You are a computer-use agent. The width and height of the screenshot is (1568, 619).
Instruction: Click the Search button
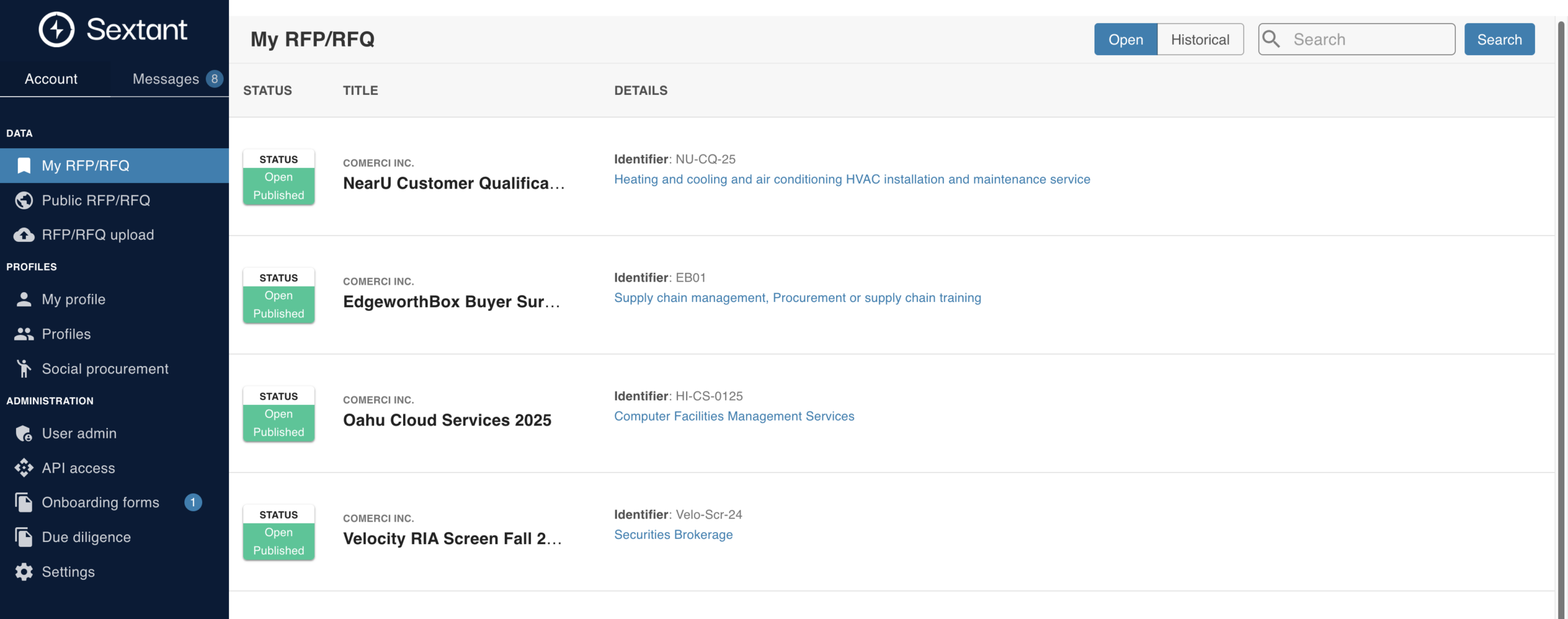pyautogui.click(x=1499, y=39)
